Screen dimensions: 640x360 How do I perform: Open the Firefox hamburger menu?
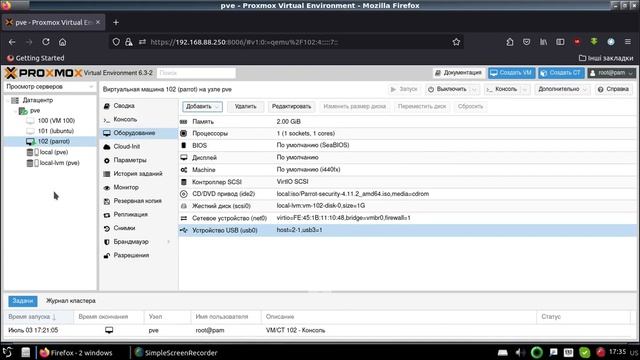point(628,42)
